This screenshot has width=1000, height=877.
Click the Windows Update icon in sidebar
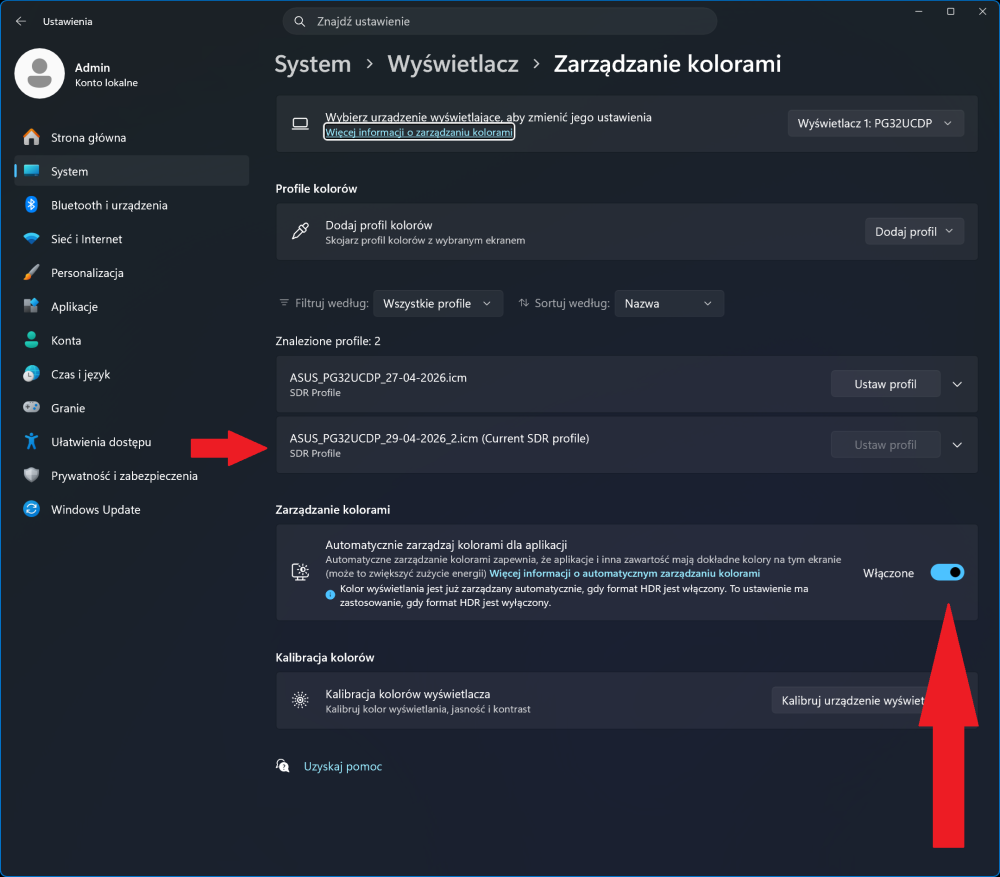[31, 509]
